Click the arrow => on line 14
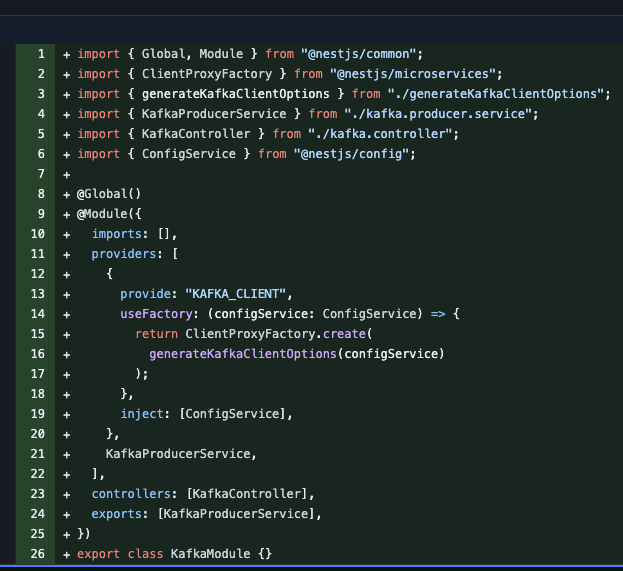The image size is (623, 571). pyautogui.click(x=438, y=314)
